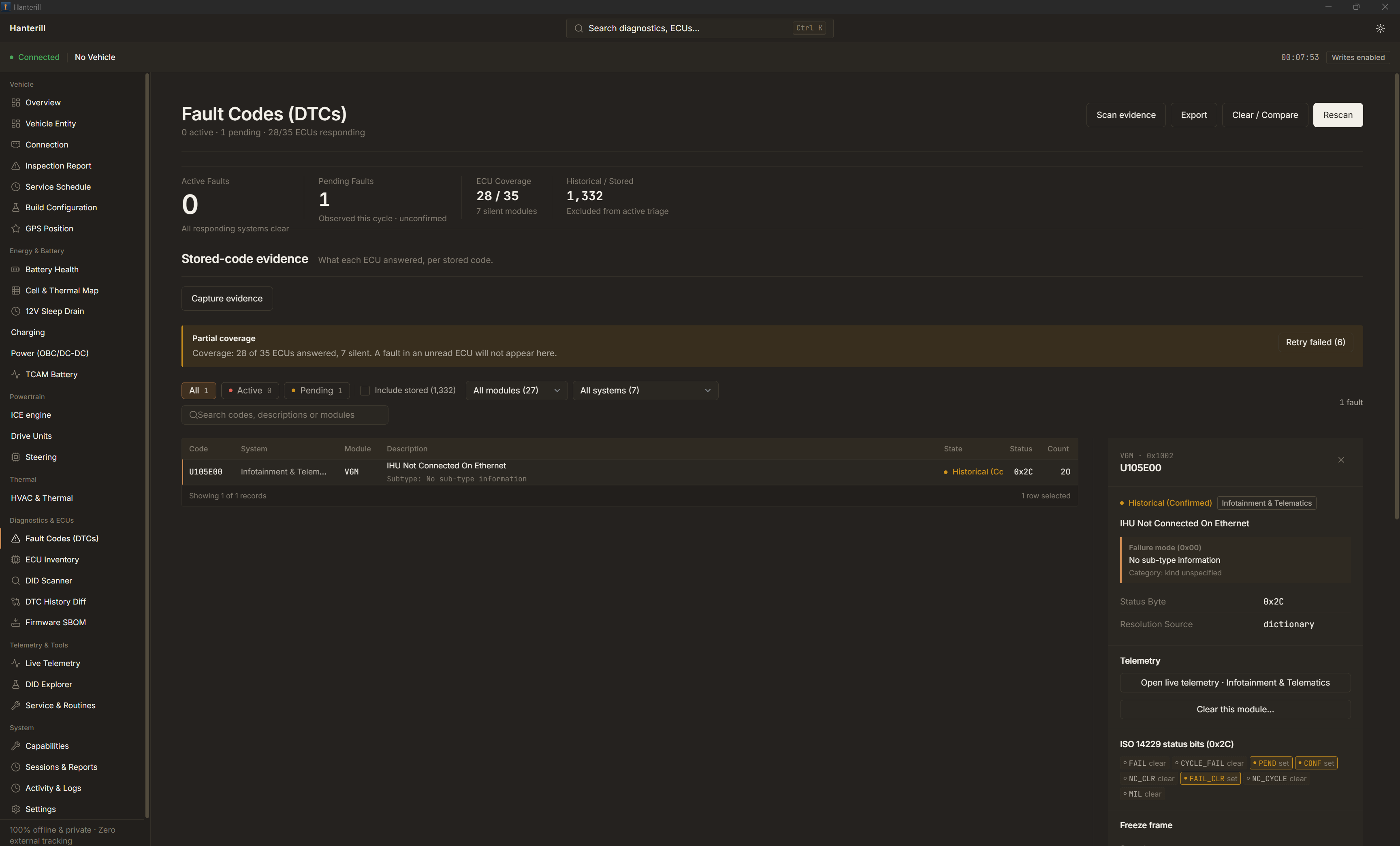Click the Service Schedule clock icon
1400x846 pixels.
pos(16,187)
